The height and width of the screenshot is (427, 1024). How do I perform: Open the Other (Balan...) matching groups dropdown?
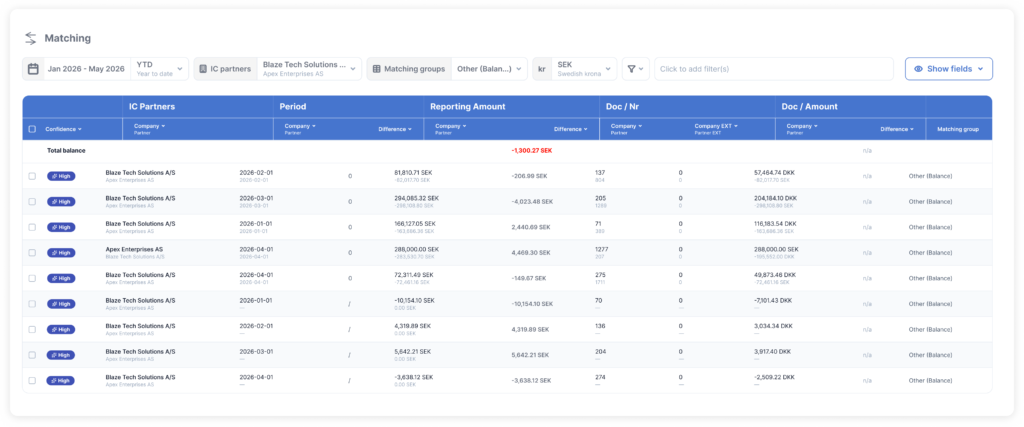point(489,69)
